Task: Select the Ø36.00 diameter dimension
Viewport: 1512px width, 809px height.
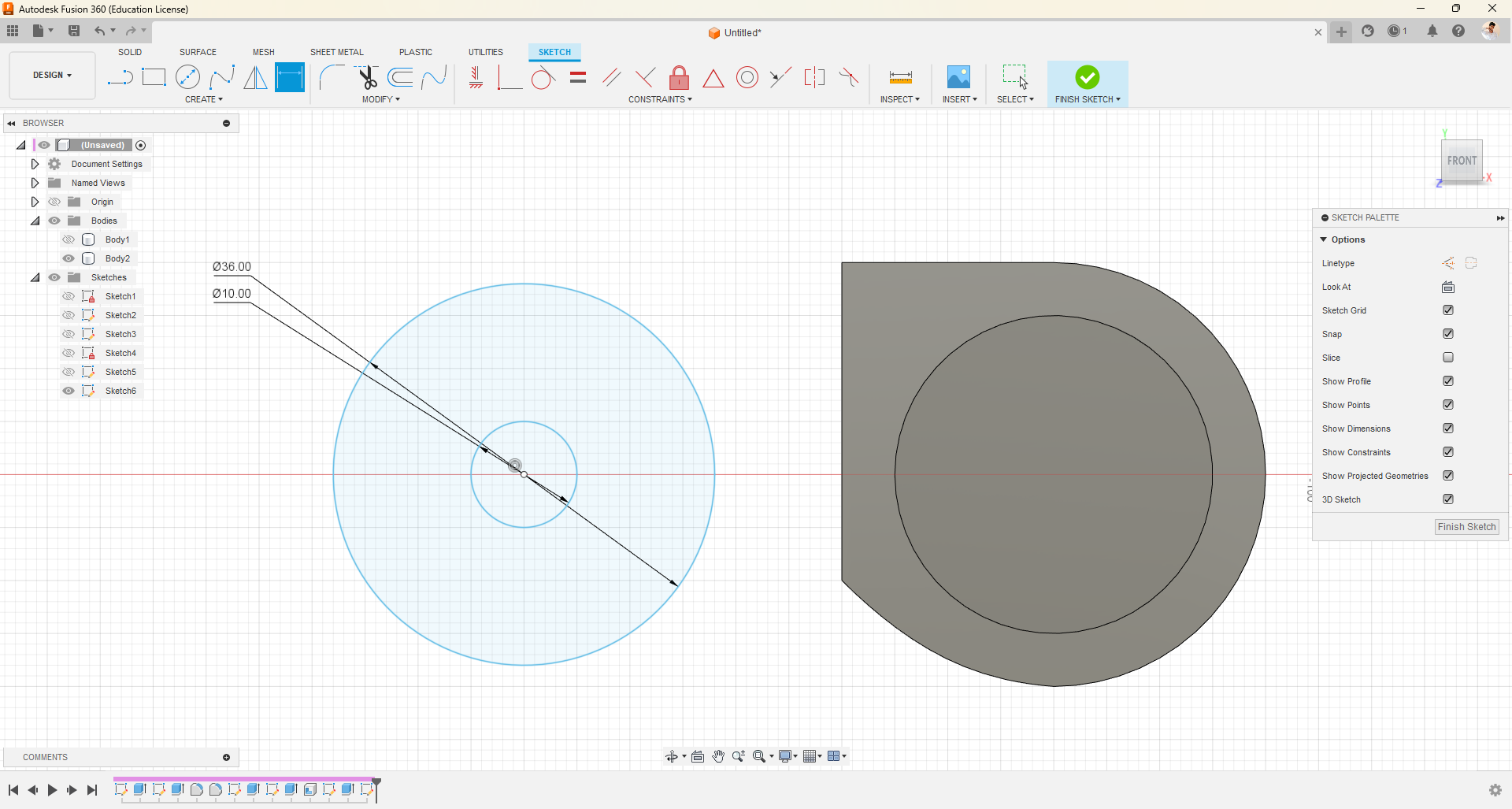Action: pos(232,267)
